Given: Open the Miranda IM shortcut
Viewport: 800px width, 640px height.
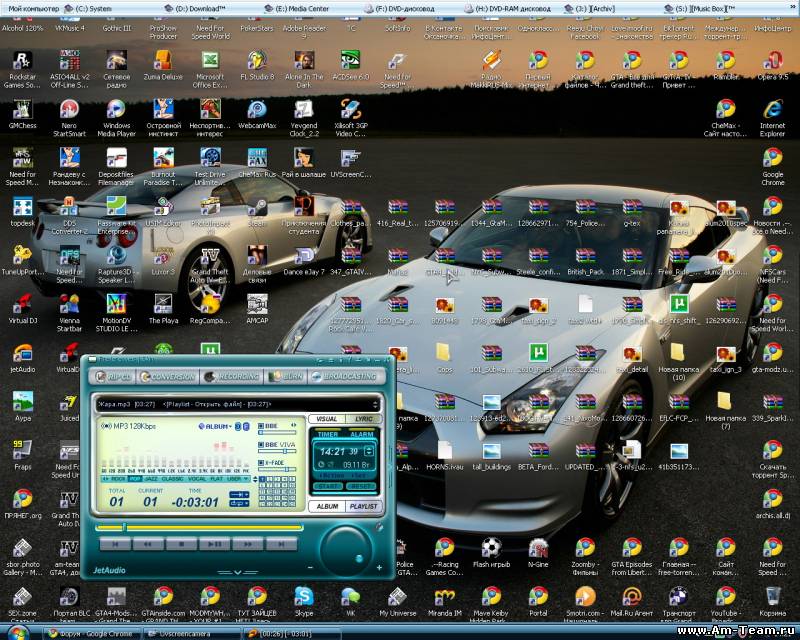Looking at the screenshot, I should click(444, 601).
